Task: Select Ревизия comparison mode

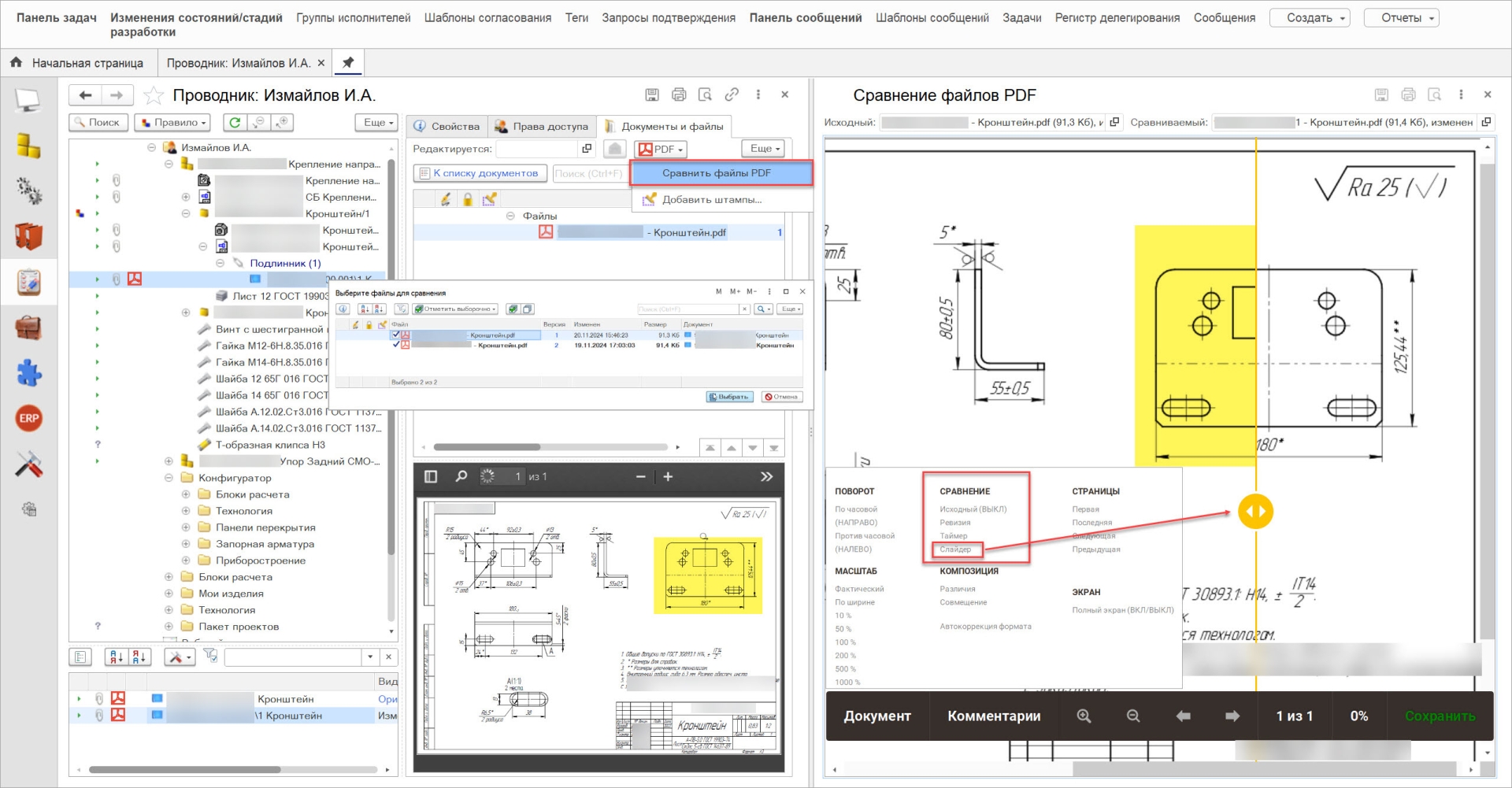Action: [954, 523]
